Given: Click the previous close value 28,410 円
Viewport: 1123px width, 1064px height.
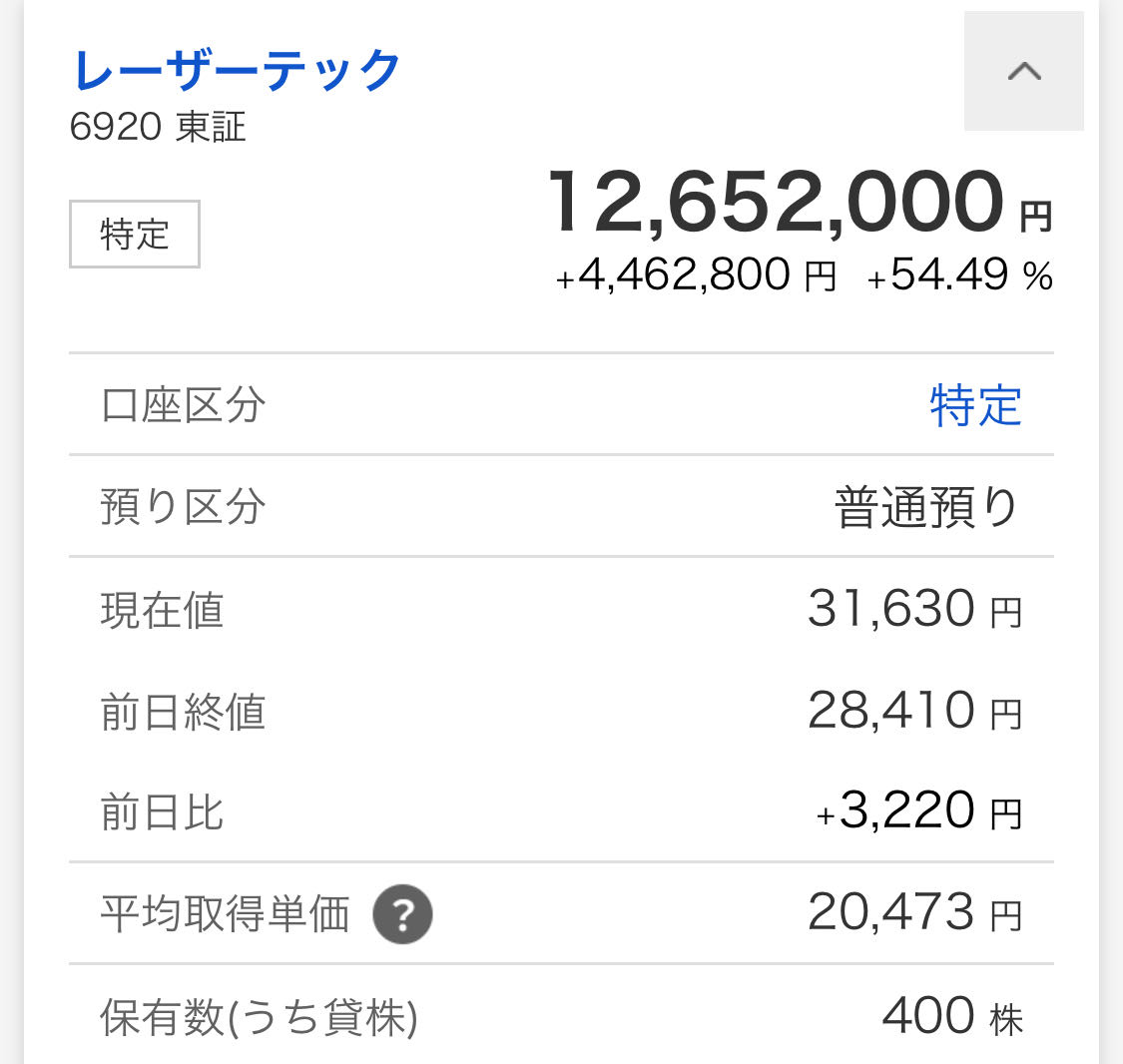Looking at the screenshot, I should 914,711.
